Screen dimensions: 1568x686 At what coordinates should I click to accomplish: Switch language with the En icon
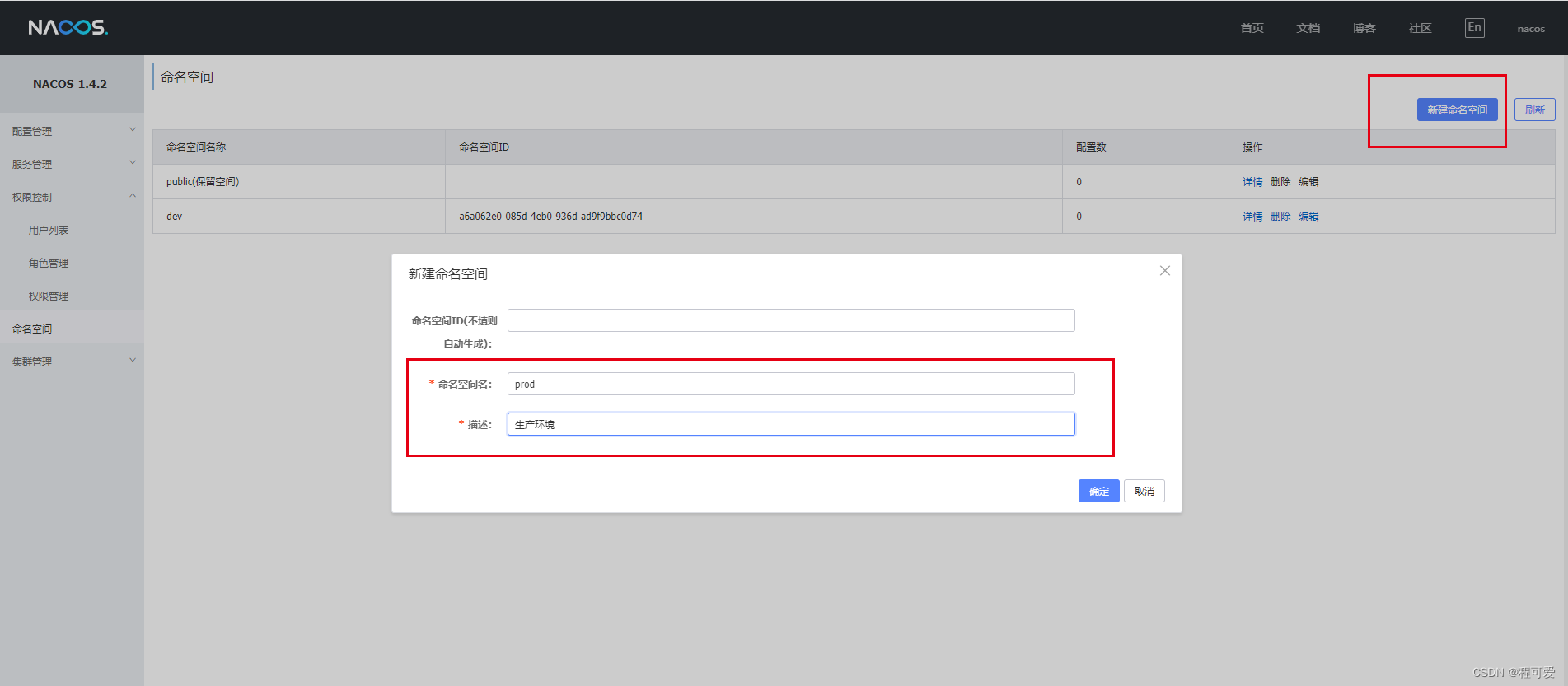pyautogui.click(x=1474, y=27)
